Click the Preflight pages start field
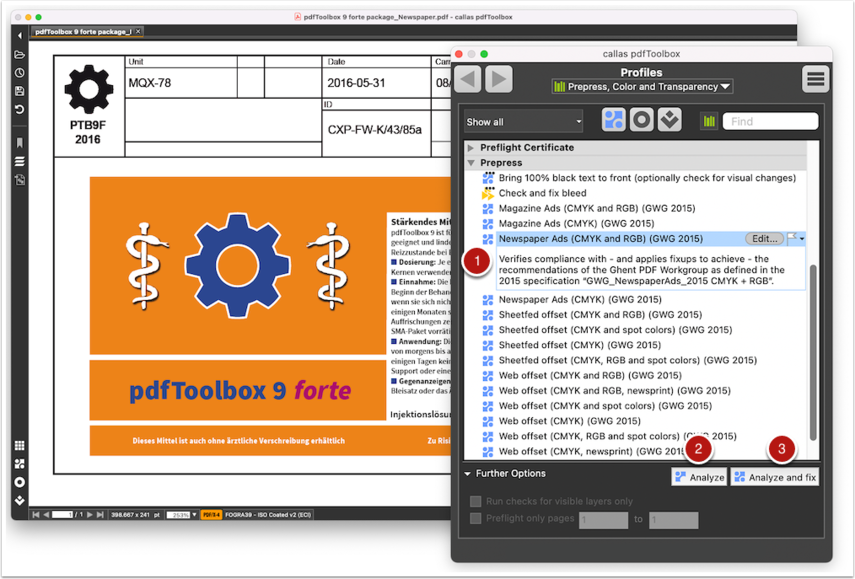Image resolution: width=855 pixels, height=579 pixels. click(604, 520)
